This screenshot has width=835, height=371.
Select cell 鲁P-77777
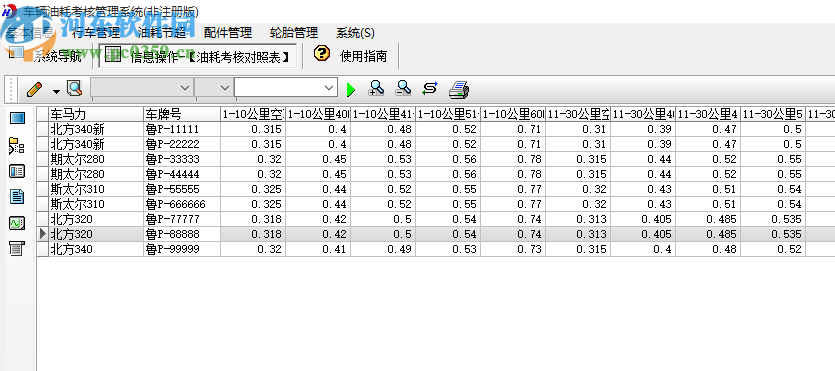182,219
